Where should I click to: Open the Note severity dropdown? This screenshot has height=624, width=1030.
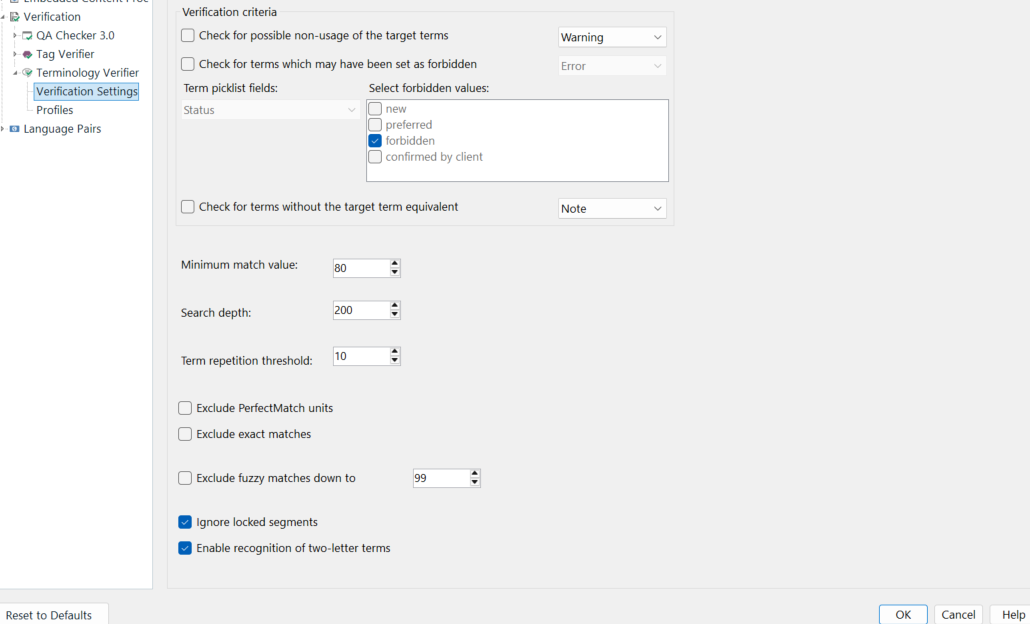point(655,208)
